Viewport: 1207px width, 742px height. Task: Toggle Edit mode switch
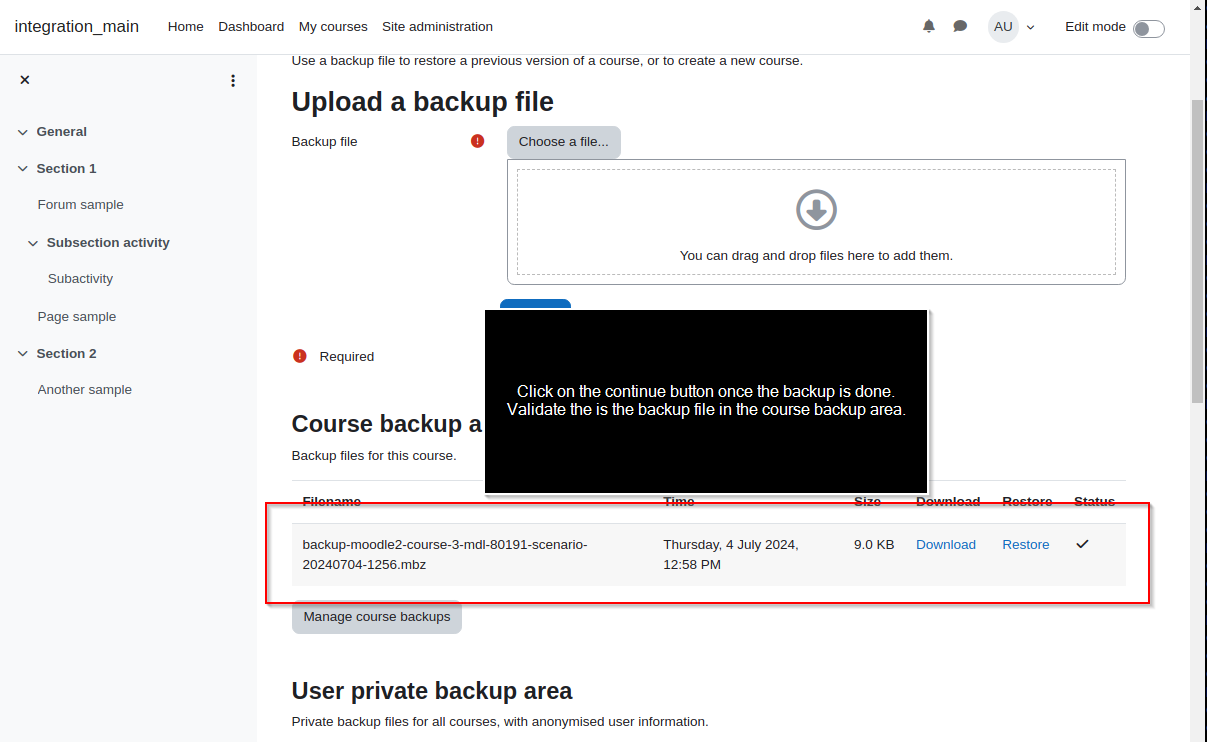click(x=1148, y=28)
